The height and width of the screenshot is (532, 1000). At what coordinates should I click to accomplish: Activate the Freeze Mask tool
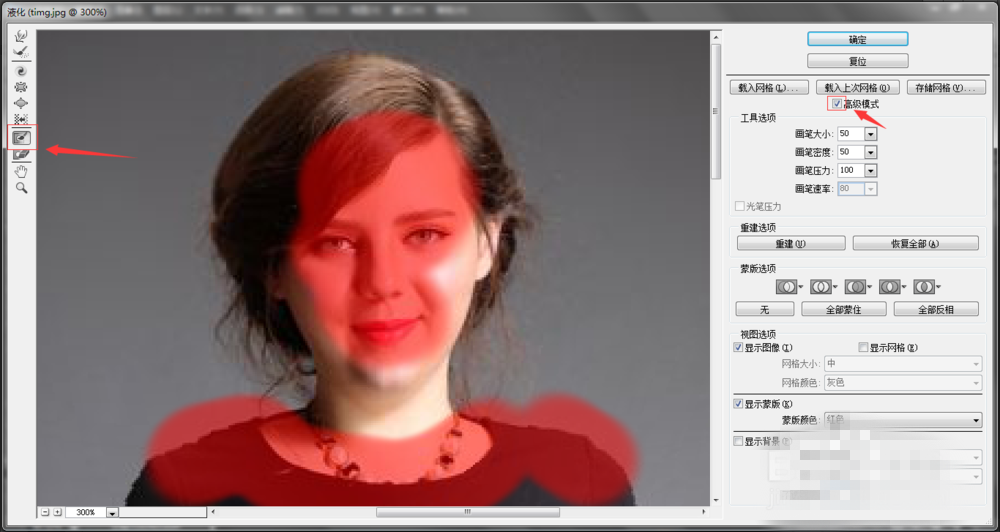click(20, 137)
